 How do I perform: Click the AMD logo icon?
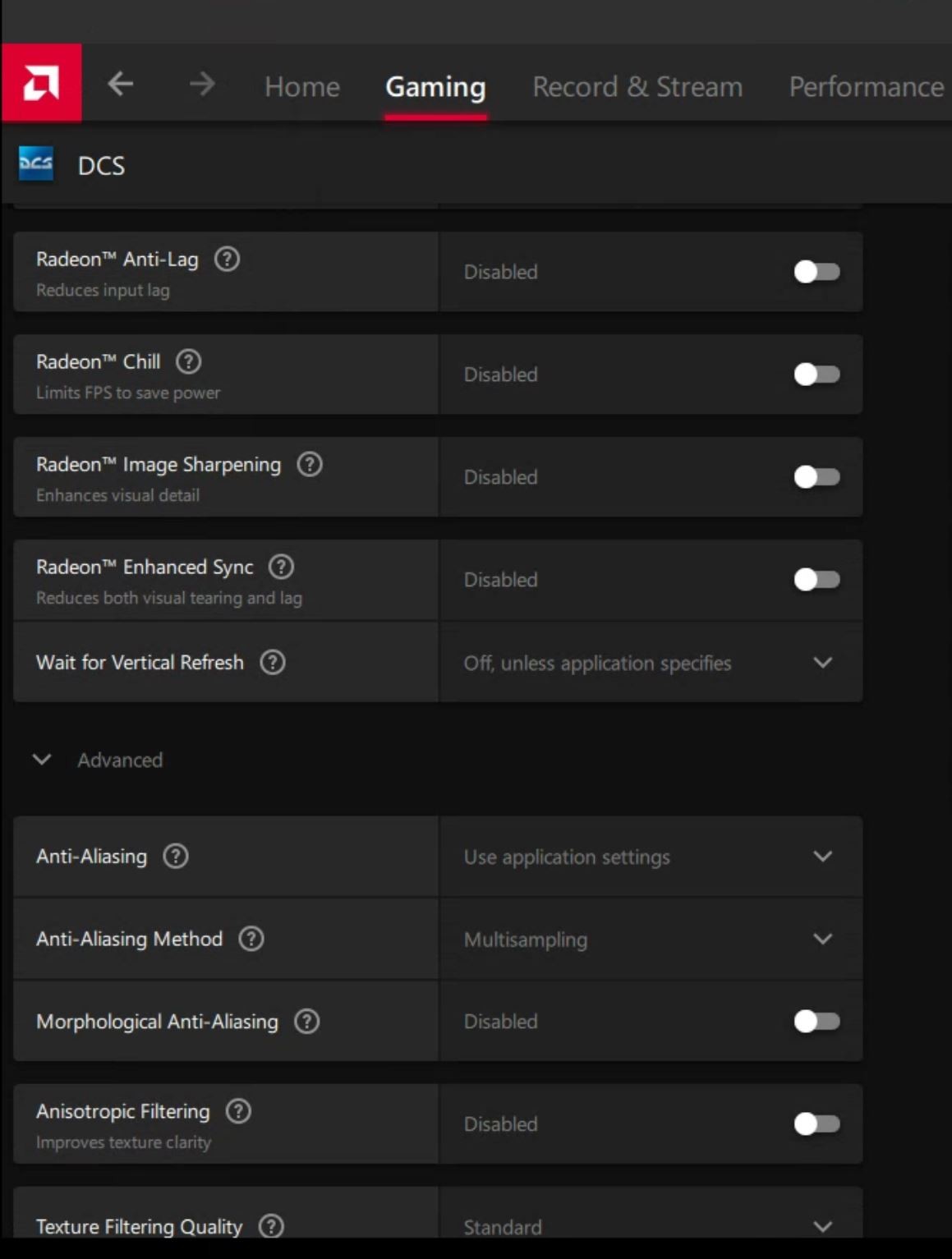click(41, 83)
